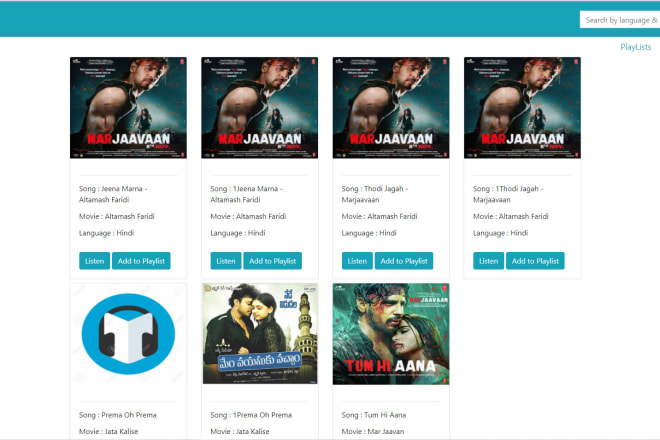The height and width of the screenshot is (440, 660).
Task: Select 'Language : Hindi' in Thodi Jagah card
Action: [x=369, y=233]
